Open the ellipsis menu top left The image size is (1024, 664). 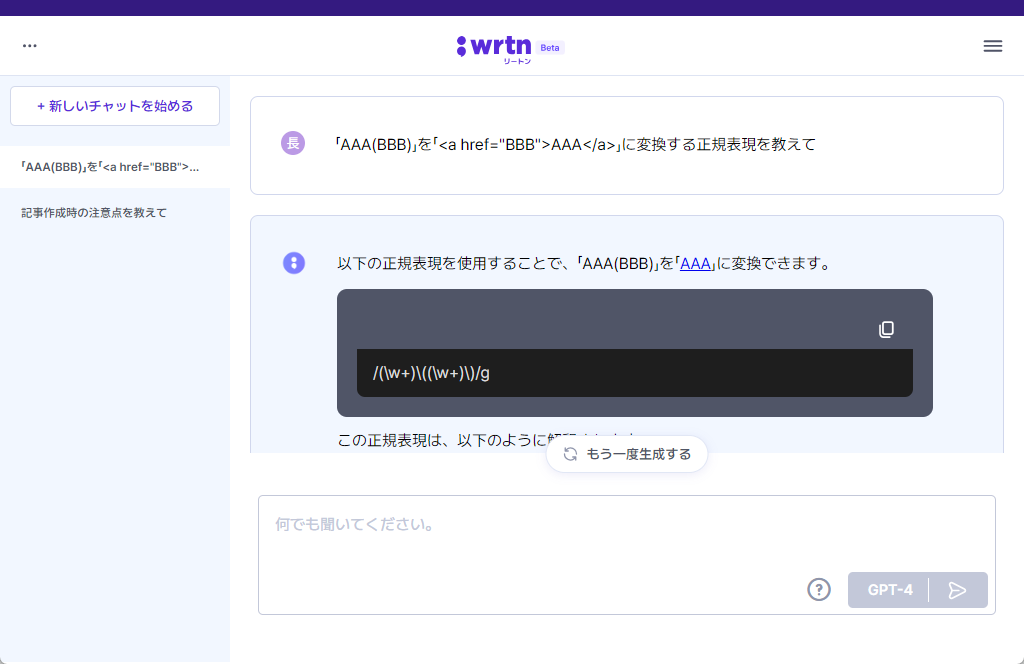pyautogui.click(x=29, y=45)
